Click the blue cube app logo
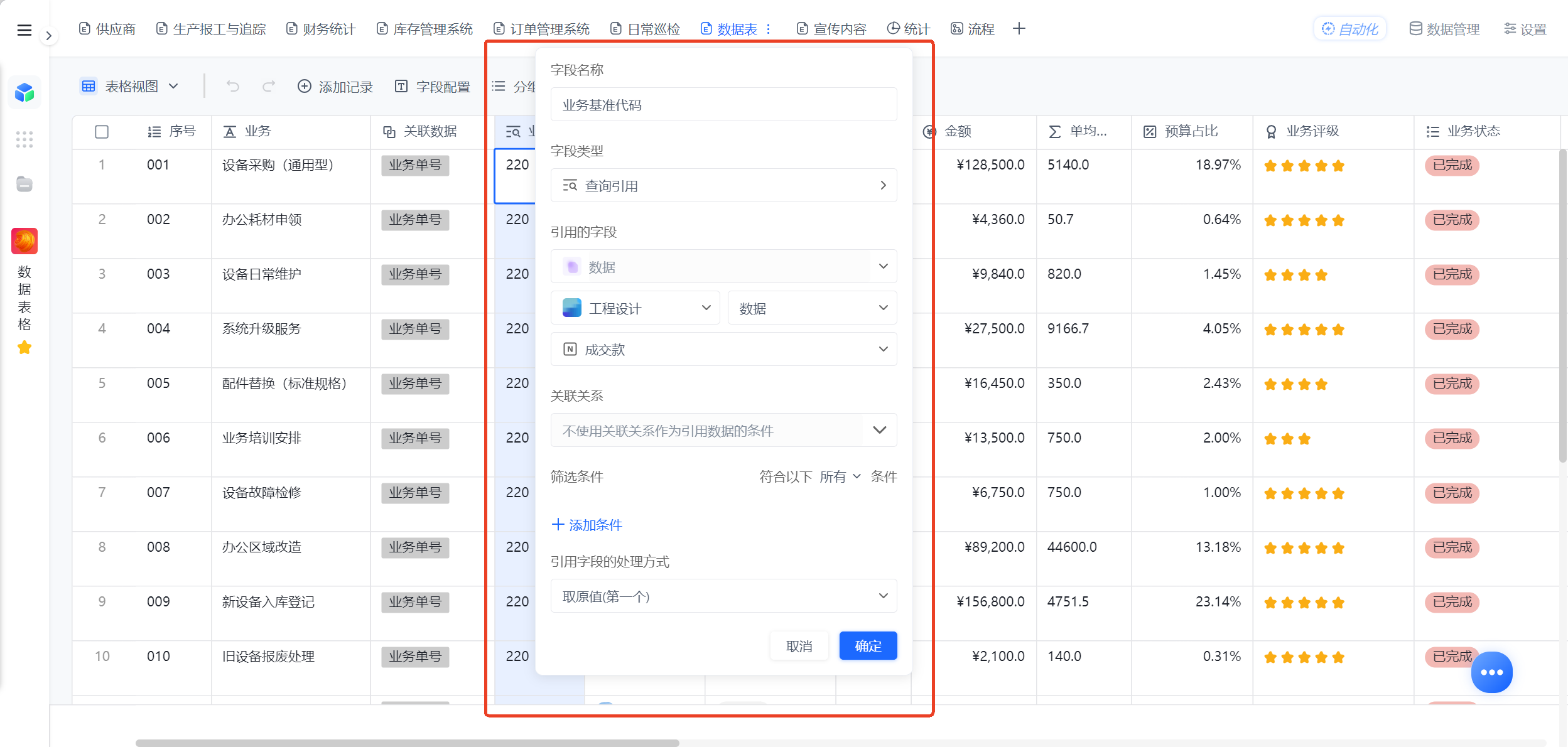This screenshot has width=1568, height=747. [24, 93]
